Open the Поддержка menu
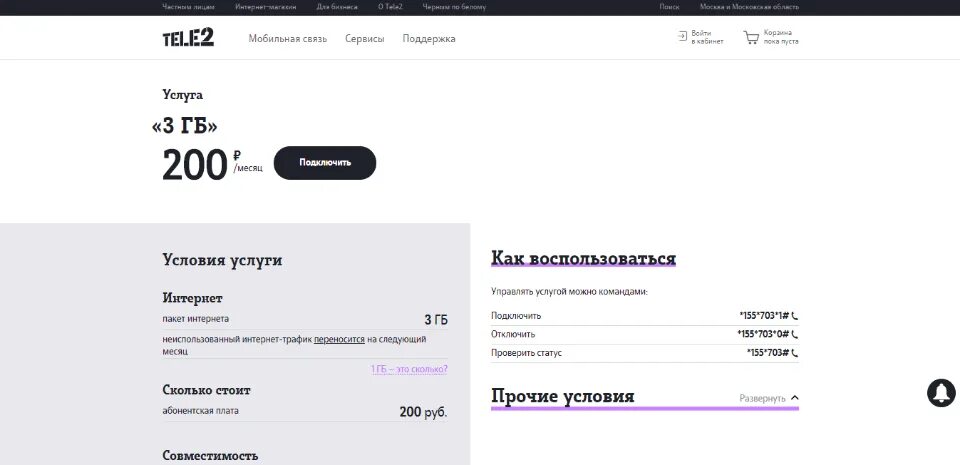960x465 pixels. 429,39
